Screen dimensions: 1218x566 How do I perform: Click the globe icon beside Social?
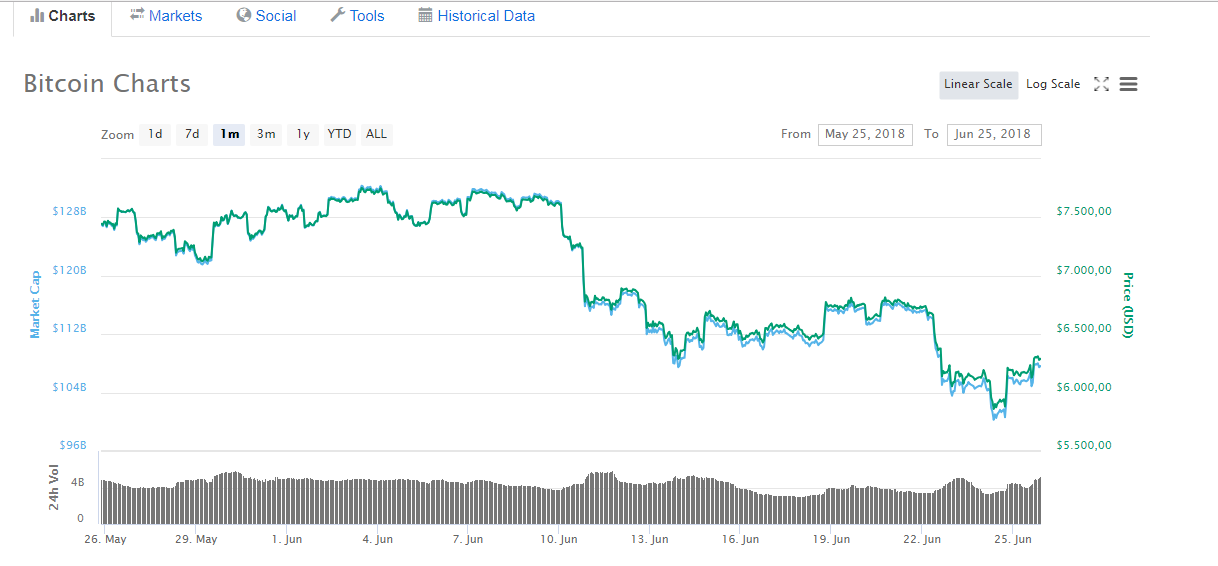pyautogui.click(x=244, y=16)
